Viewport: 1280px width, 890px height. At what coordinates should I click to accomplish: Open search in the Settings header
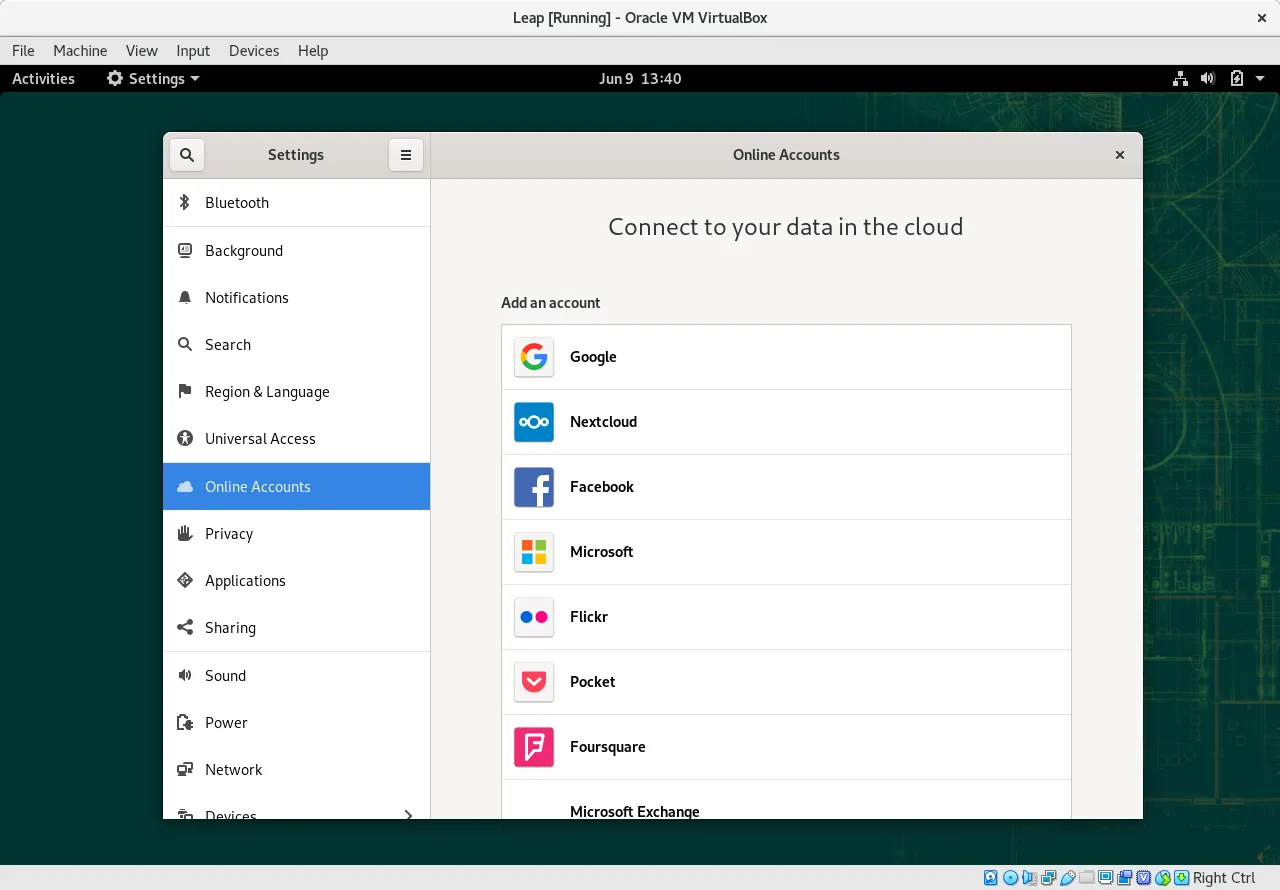click(186, 155)
